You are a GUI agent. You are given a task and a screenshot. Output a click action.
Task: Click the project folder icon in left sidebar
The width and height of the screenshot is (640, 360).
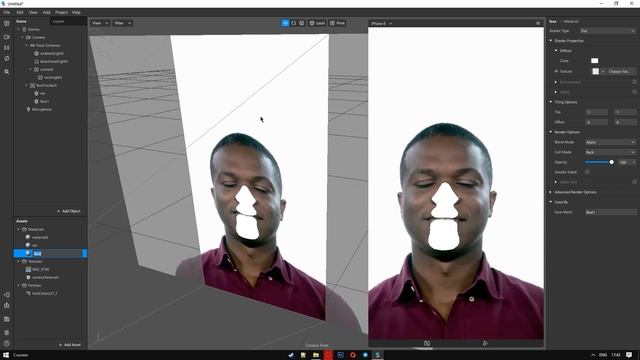(x=7, y=319)
